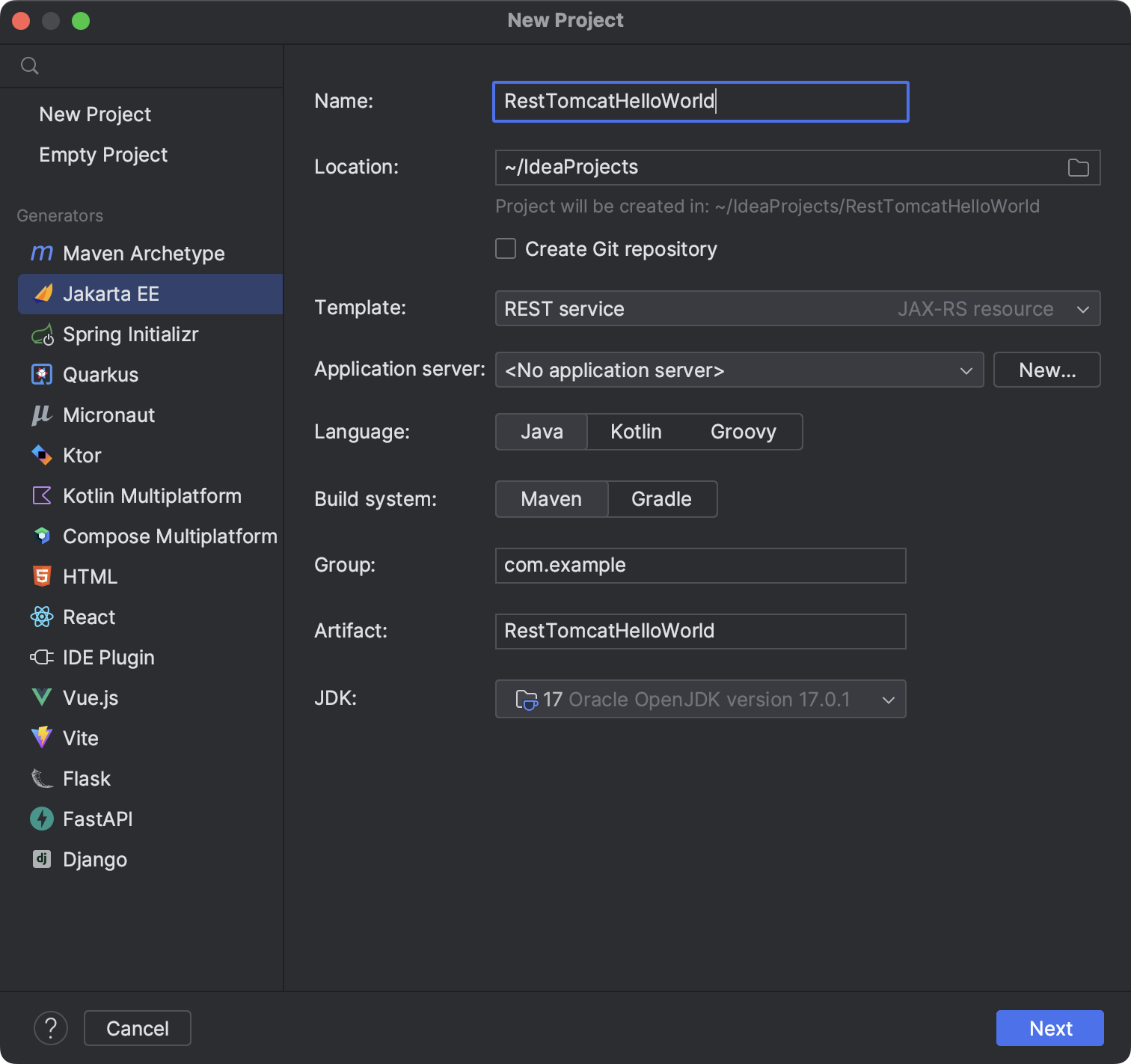Select the Maven Archetype generator icon
Screen dimensions: 1131x1064
point(41,254)
